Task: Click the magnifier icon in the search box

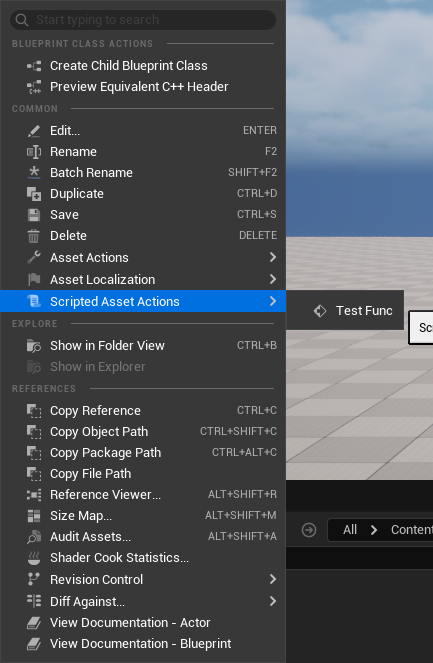Action: 22,20
